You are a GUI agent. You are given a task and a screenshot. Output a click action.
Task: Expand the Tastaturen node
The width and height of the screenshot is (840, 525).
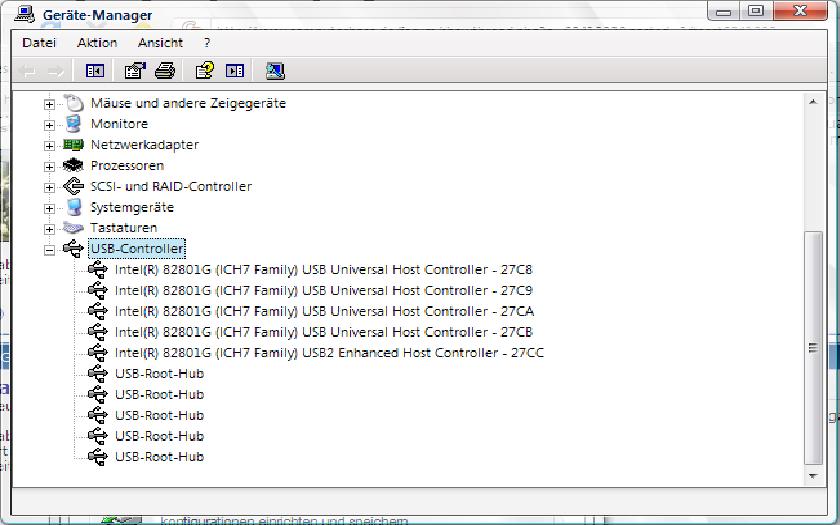coord(49,229)
